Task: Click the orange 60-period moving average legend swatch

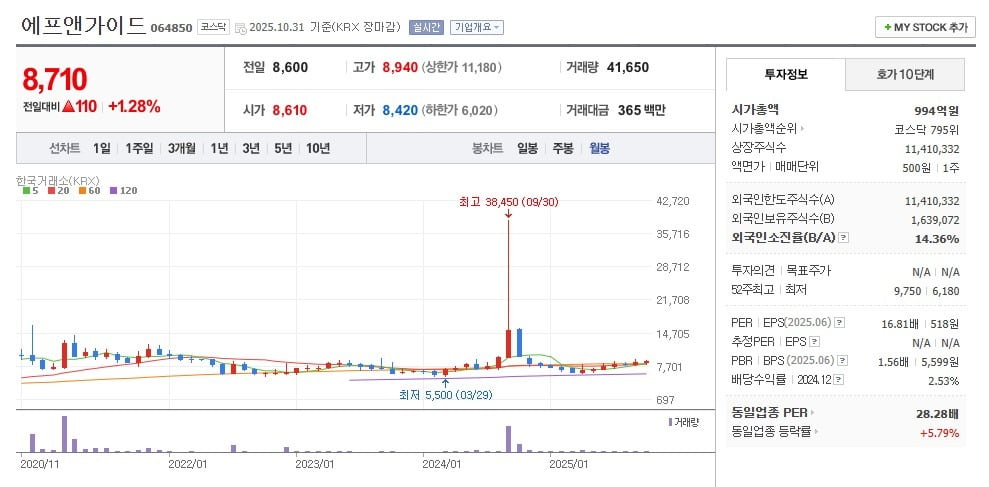Action: 83,191
